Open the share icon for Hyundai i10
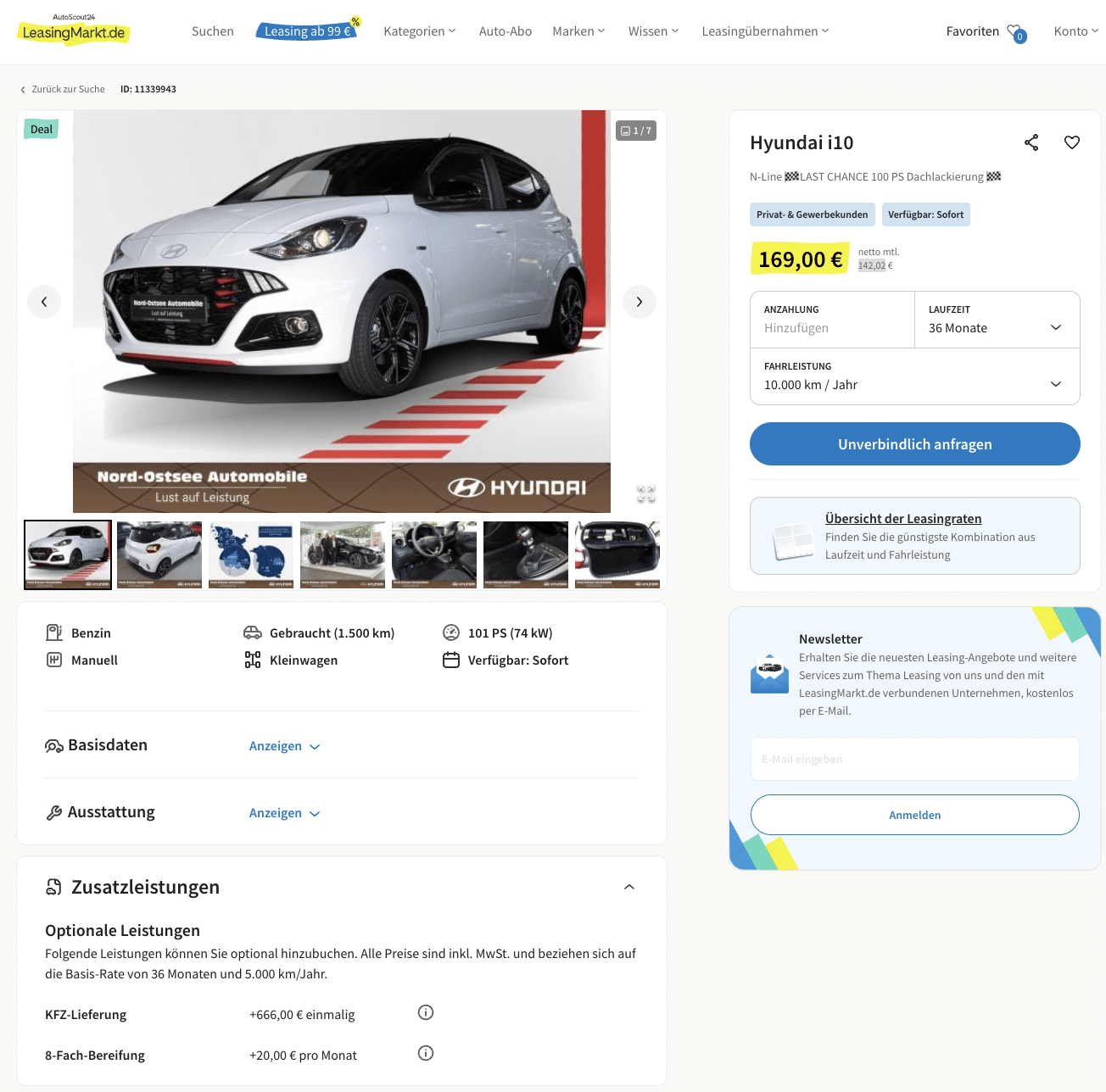 pos(1031,142)
